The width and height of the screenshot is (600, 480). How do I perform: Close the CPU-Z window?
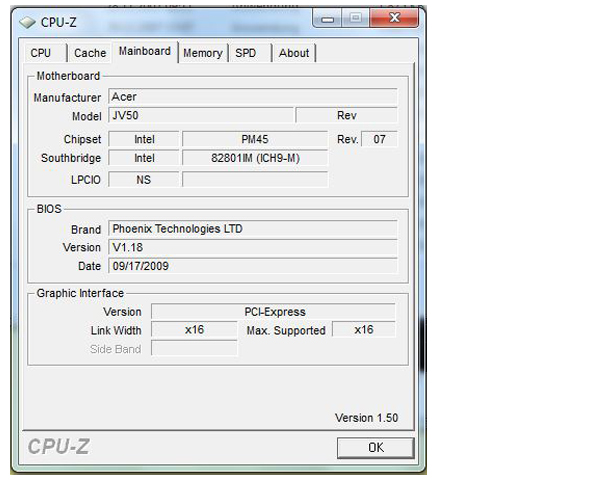pyautogui.click(x=394, y=18)
